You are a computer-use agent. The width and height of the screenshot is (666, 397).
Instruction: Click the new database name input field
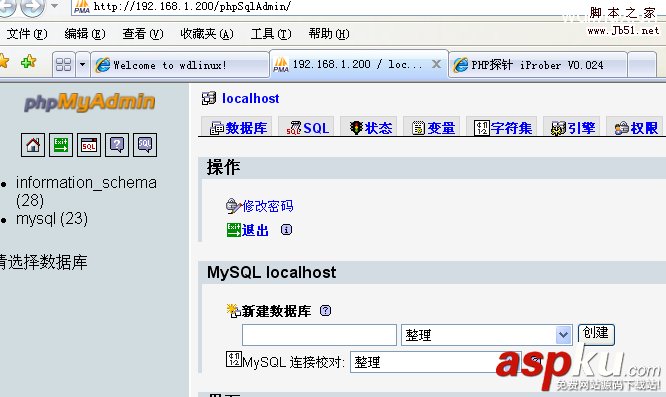click(x=319, y=335)
